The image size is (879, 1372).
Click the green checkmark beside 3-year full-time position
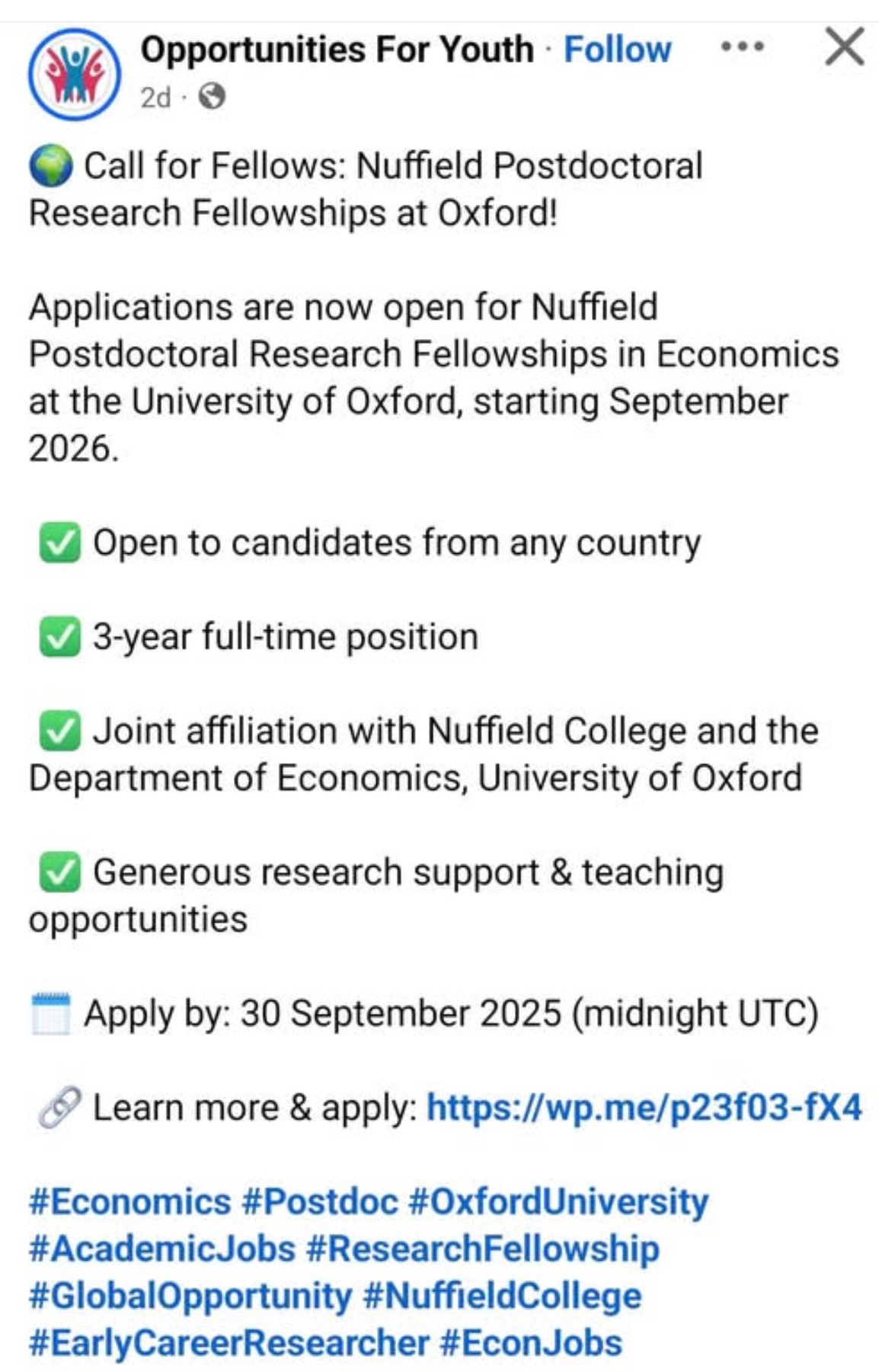point(60,638)
